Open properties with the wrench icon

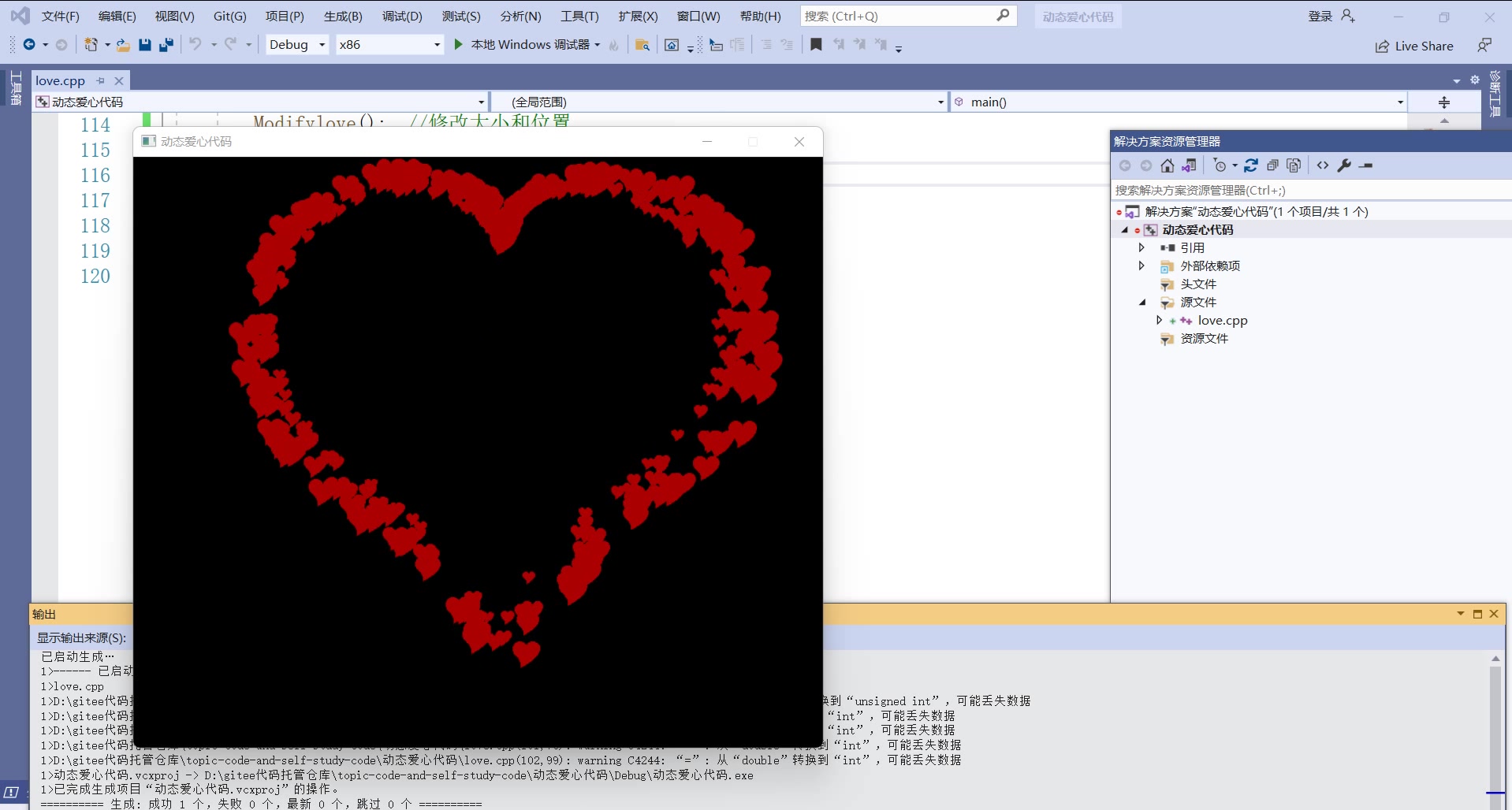click(x=1344, y=165)
